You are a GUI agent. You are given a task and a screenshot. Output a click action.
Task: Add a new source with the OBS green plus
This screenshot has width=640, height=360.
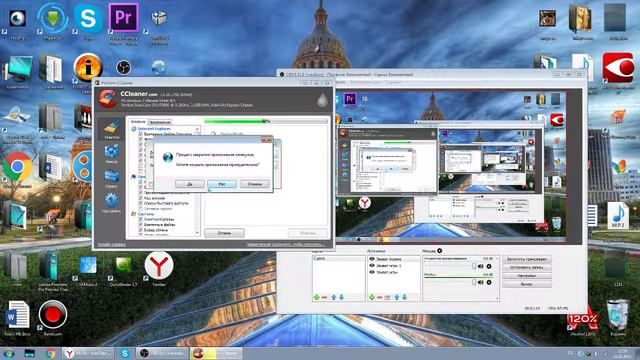point(372,298)
